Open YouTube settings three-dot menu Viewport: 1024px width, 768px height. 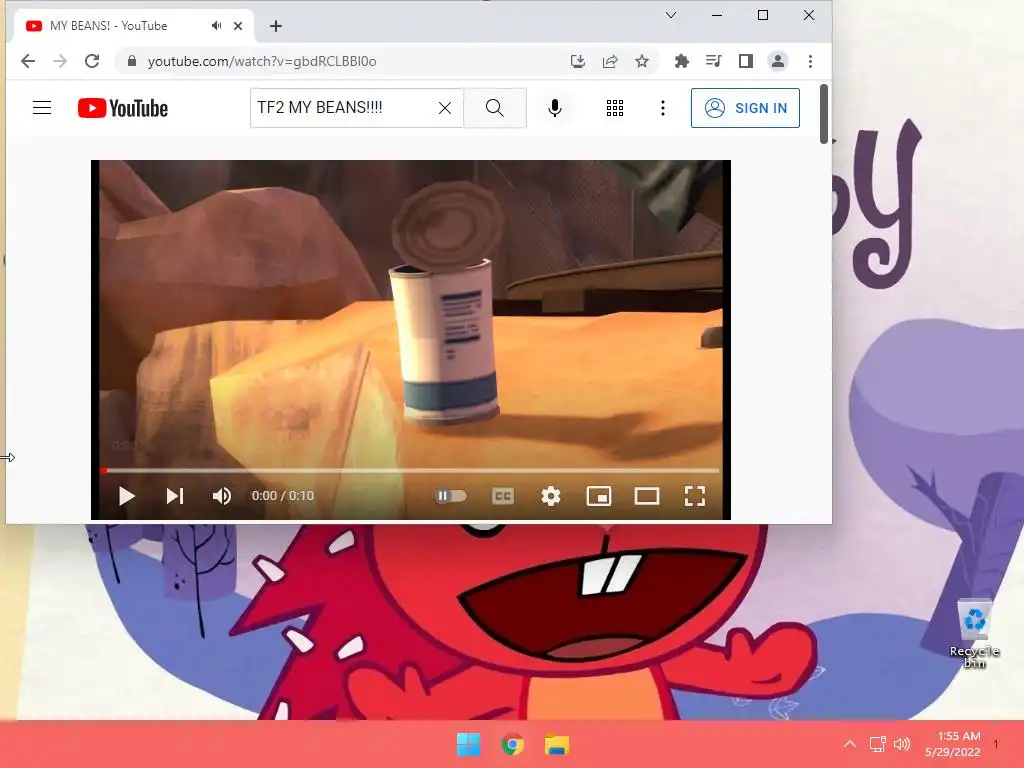[x=663, y=108]
